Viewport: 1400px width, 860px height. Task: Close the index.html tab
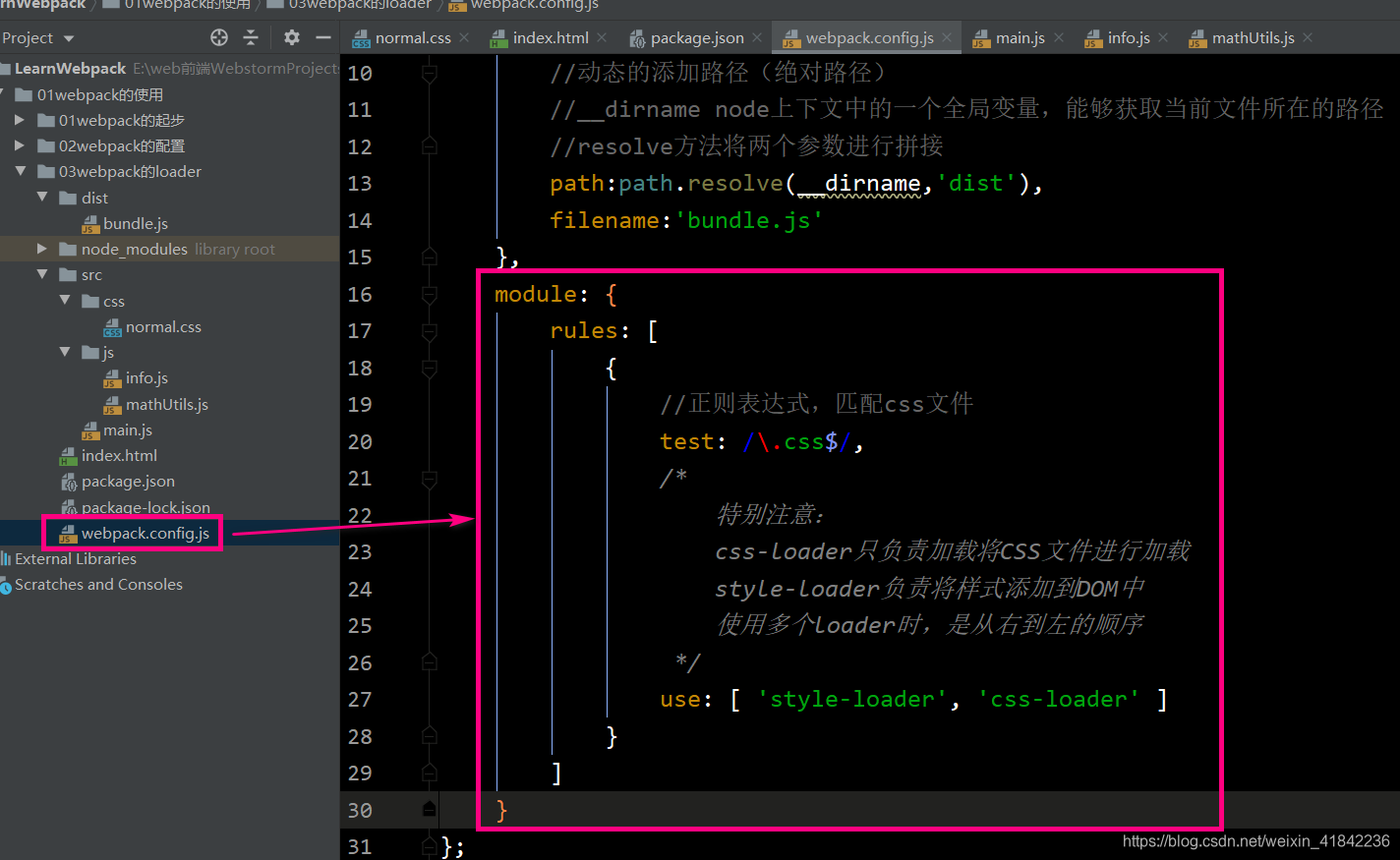(x=602, y=38)
